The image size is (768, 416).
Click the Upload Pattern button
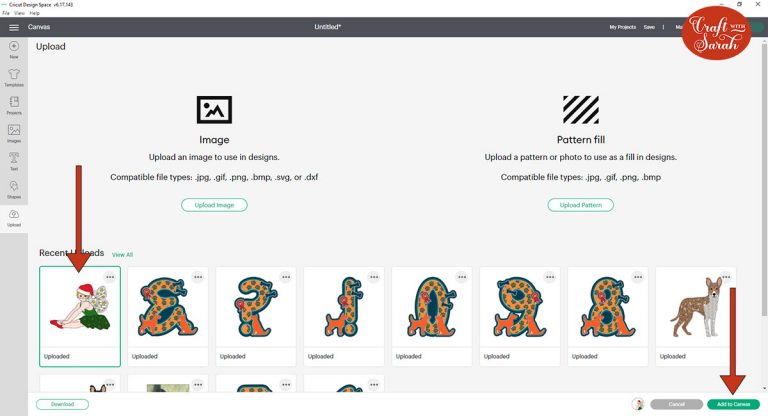[580, 205]
